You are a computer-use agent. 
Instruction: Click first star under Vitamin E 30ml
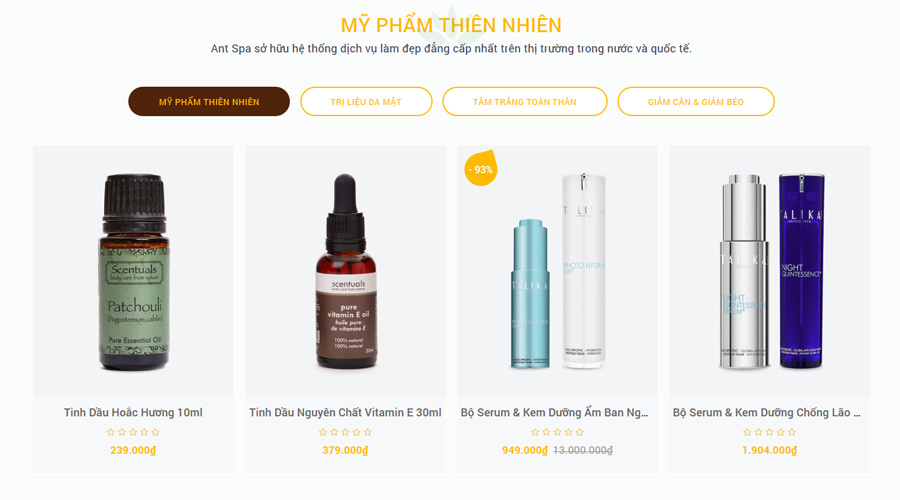pyautogui.click(x=323, y=432)
